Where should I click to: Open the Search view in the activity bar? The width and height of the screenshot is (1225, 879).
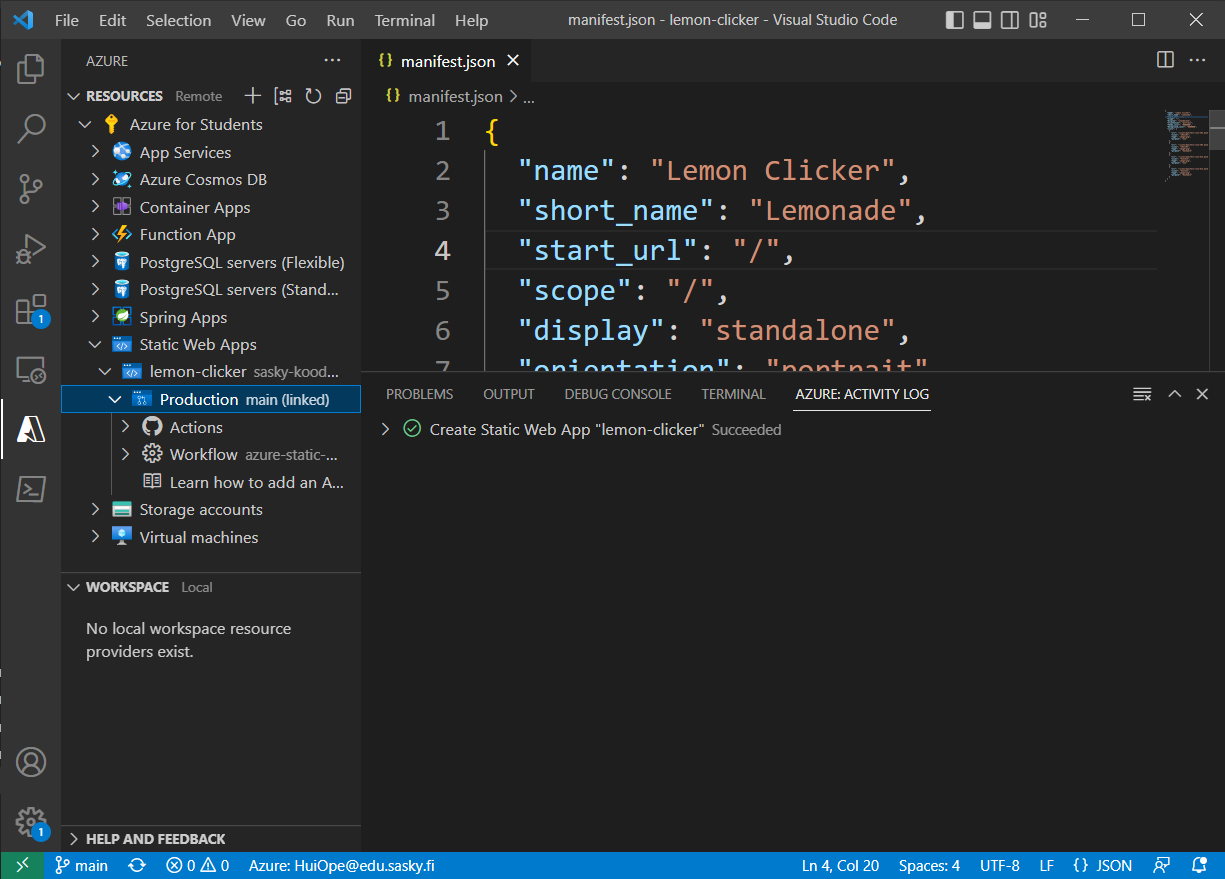[x=31, y=128]
